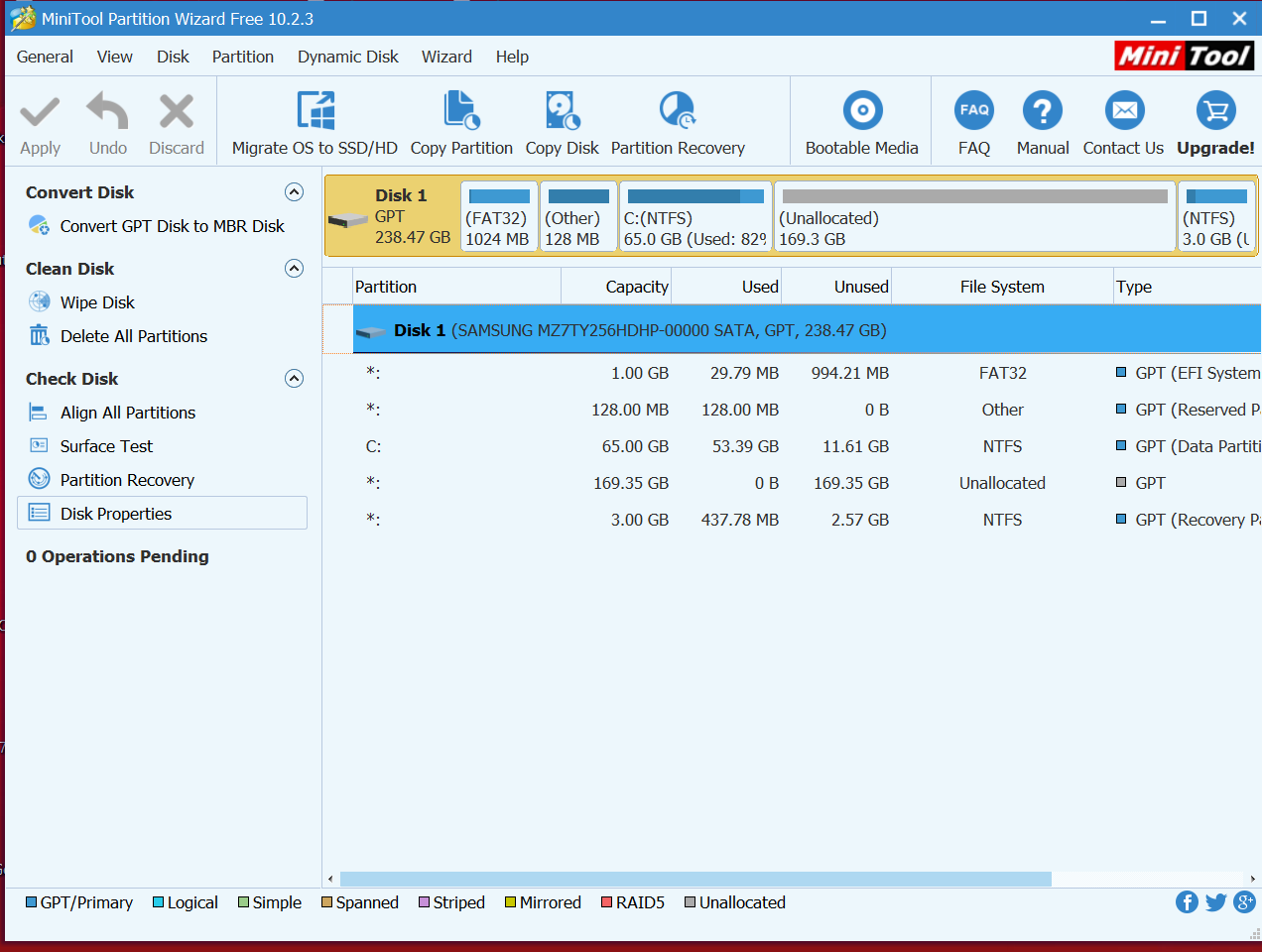Open the Twitter share icon
The image size is (1262, 952).
point(1215,901)
